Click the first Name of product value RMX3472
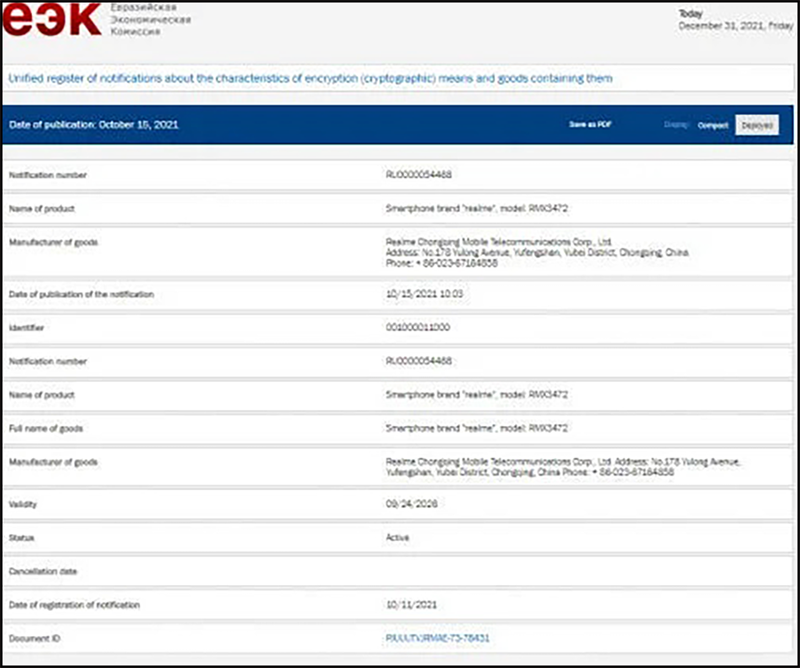Viewport: 800px width, 668px height. click(x=477, y=208)
